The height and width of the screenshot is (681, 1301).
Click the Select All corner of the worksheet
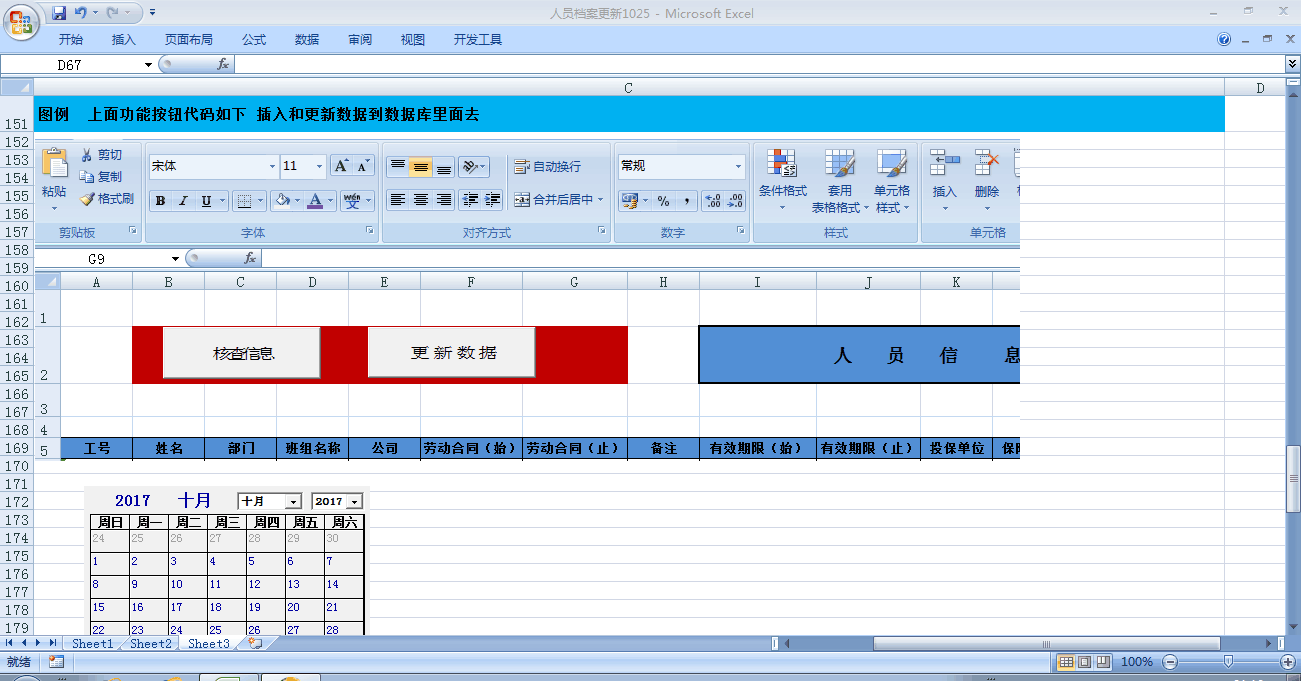17,88
